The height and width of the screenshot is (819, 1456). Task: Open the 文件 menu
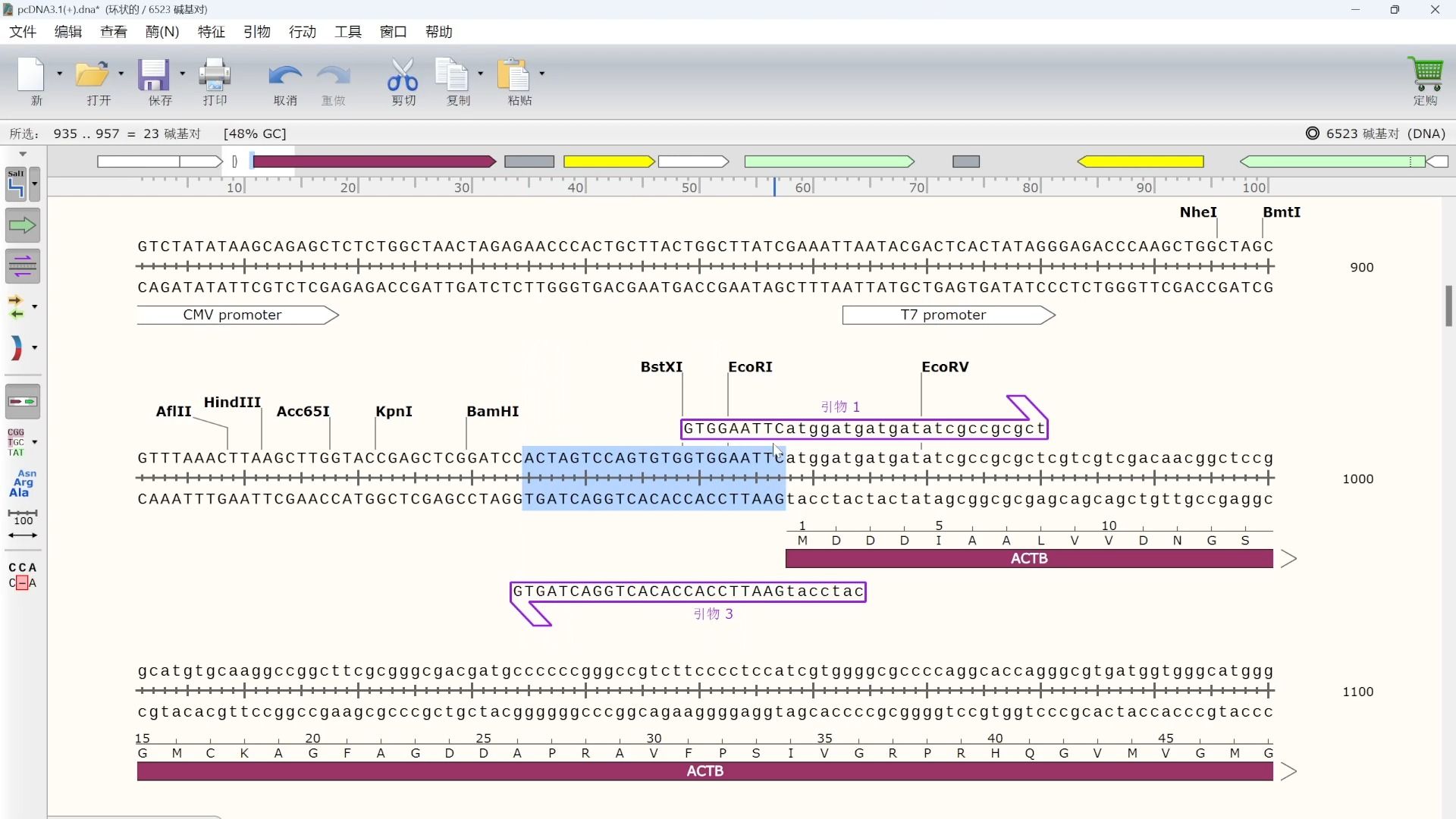click(23, 32)
